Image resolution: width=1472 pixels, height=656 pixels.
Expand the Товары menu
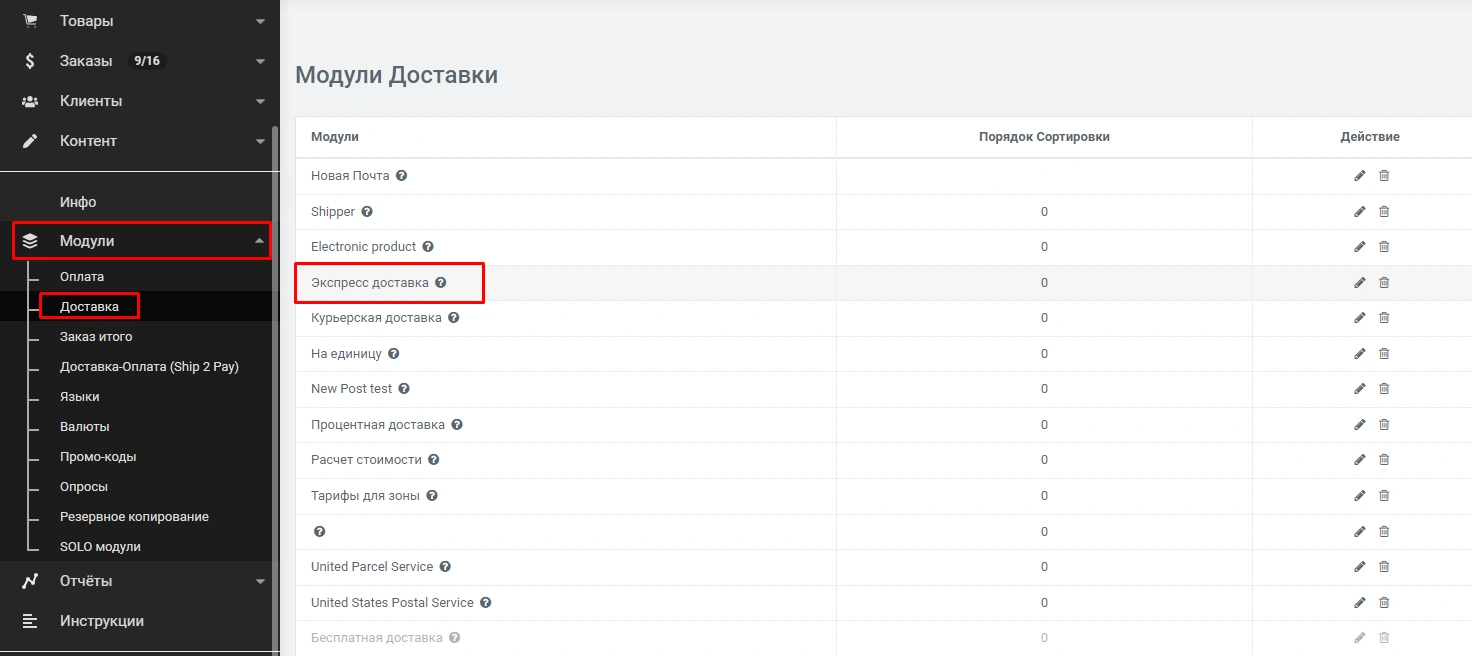[260, 21]
